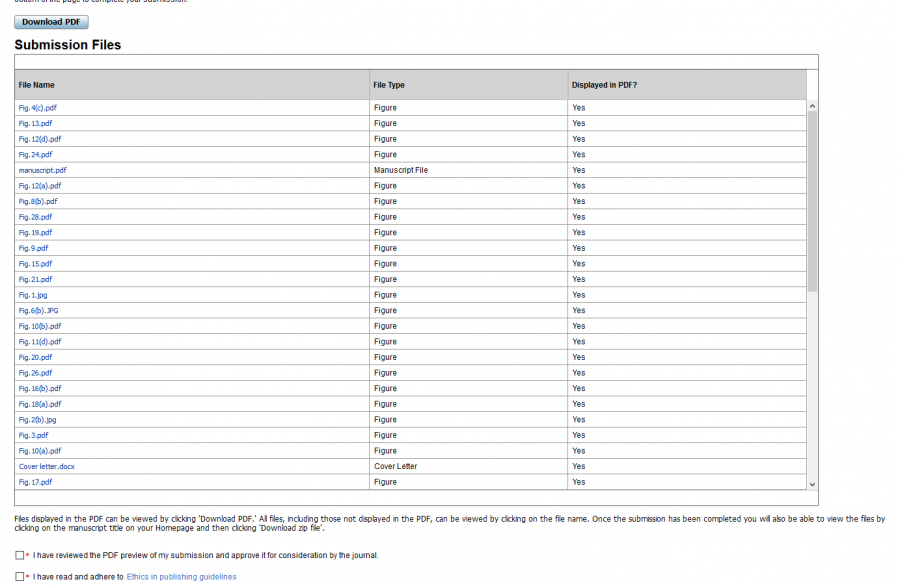Open Ethics in publishing guidelines link
900x586 pixels.
pos(181,577)
